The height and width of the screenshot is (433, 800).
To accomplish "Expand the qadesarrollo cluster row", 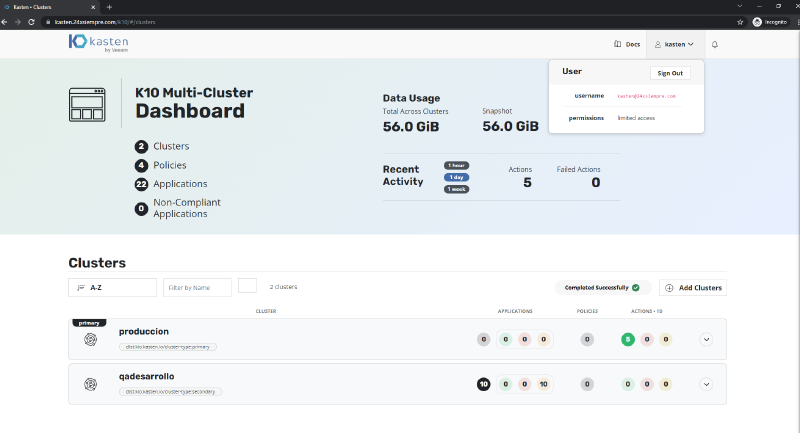I will 706,384.
